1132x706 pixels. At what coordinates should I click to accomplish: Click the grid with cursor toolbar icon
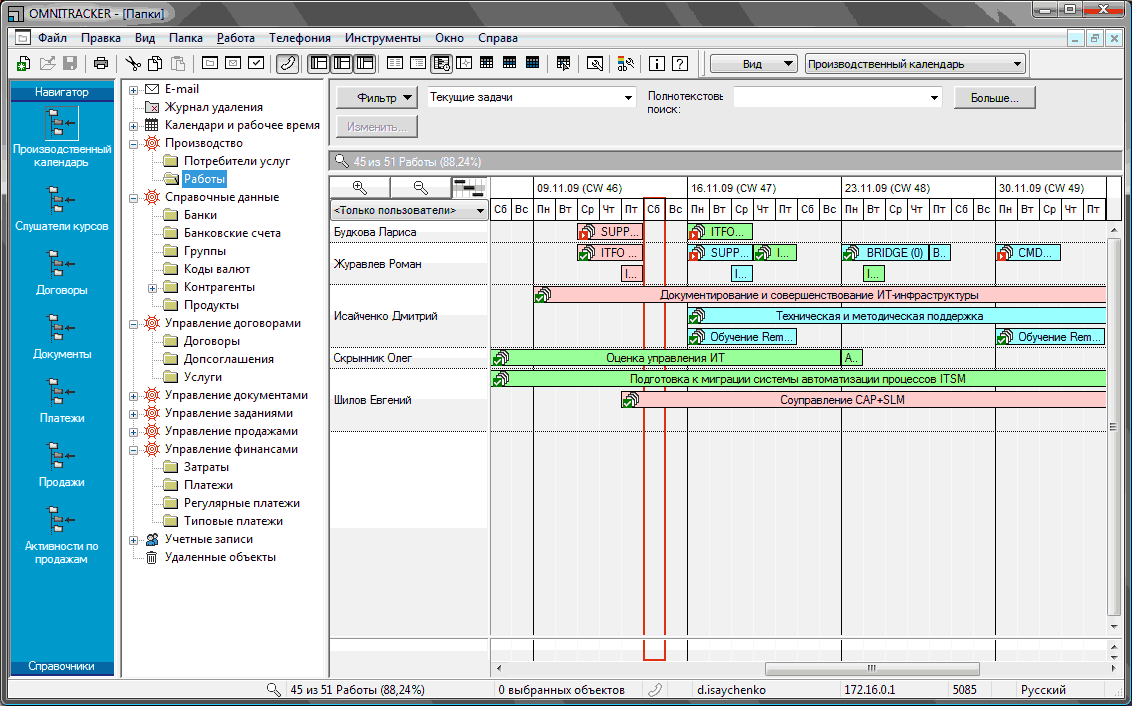click(x=563, y=64)
